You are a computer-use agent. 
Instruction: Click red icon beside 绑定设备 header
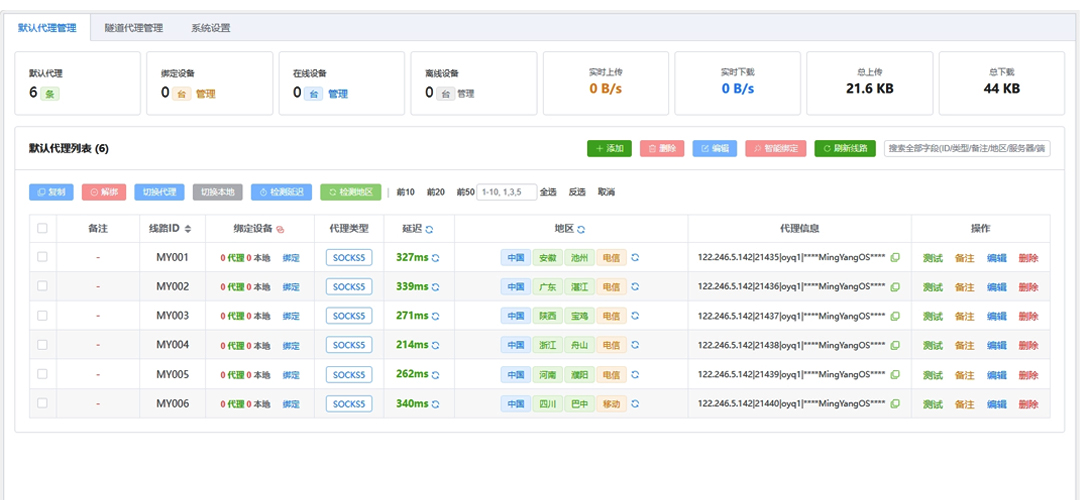coord(280,229)
